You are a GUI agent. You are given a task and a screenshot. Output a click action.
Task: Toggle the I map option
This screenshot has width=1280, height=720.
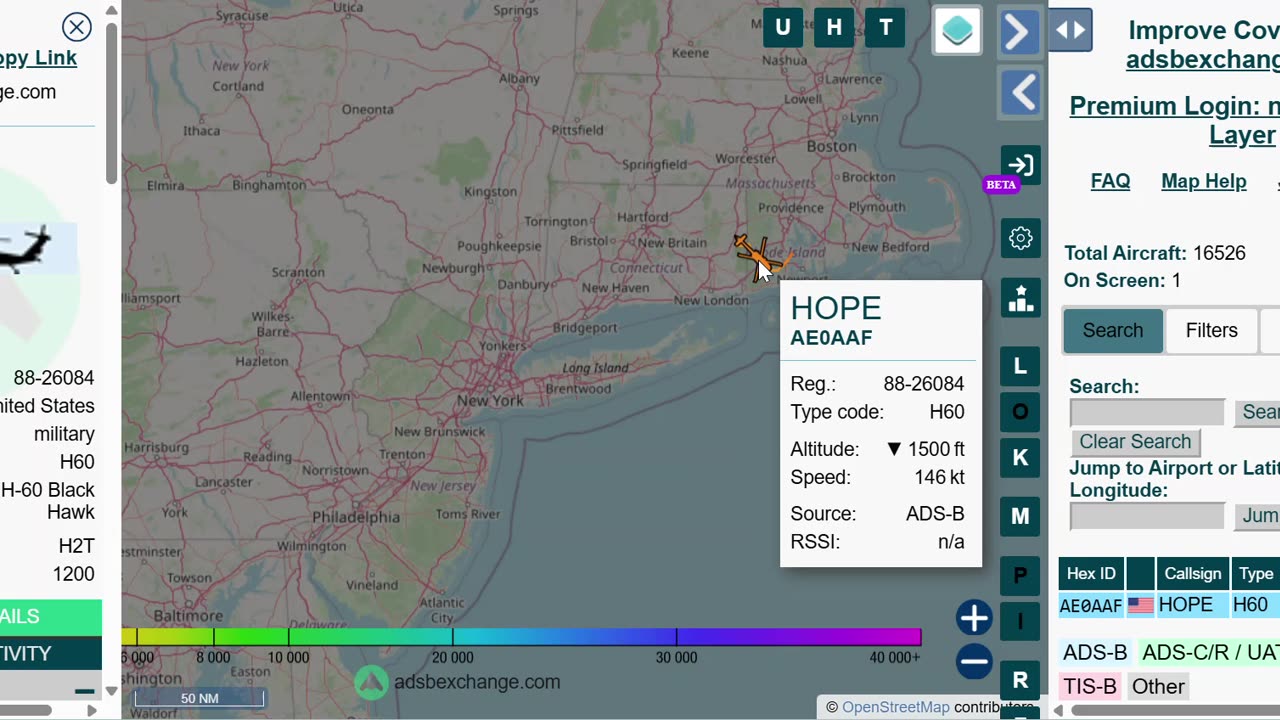(x=1021, y=621)
